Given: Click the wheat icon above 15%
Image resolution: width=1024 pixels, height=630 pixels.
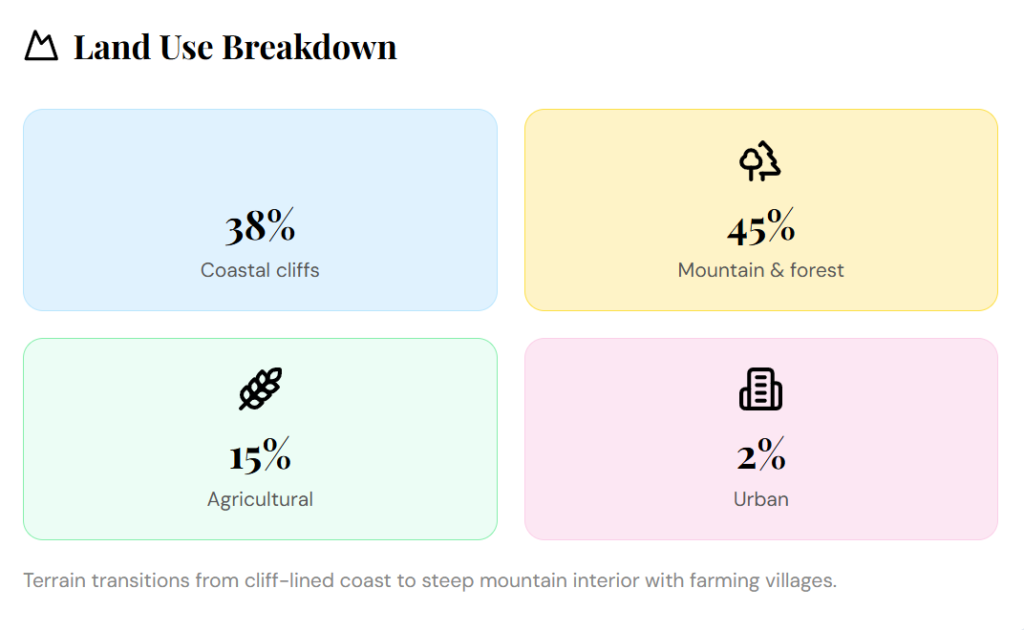Looking at the screenshot, I should (x=260, y=389).
